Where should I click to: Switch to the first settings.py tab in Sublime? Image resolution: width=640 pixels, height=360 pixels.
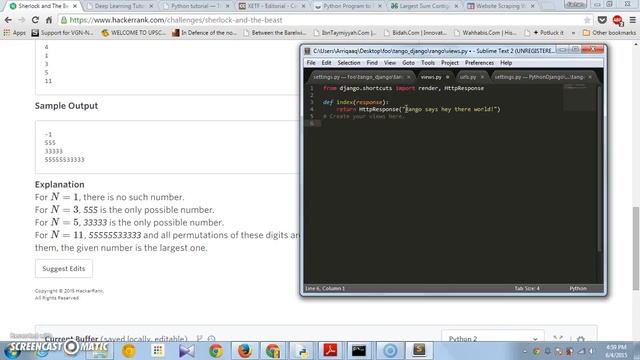(358, 77)
